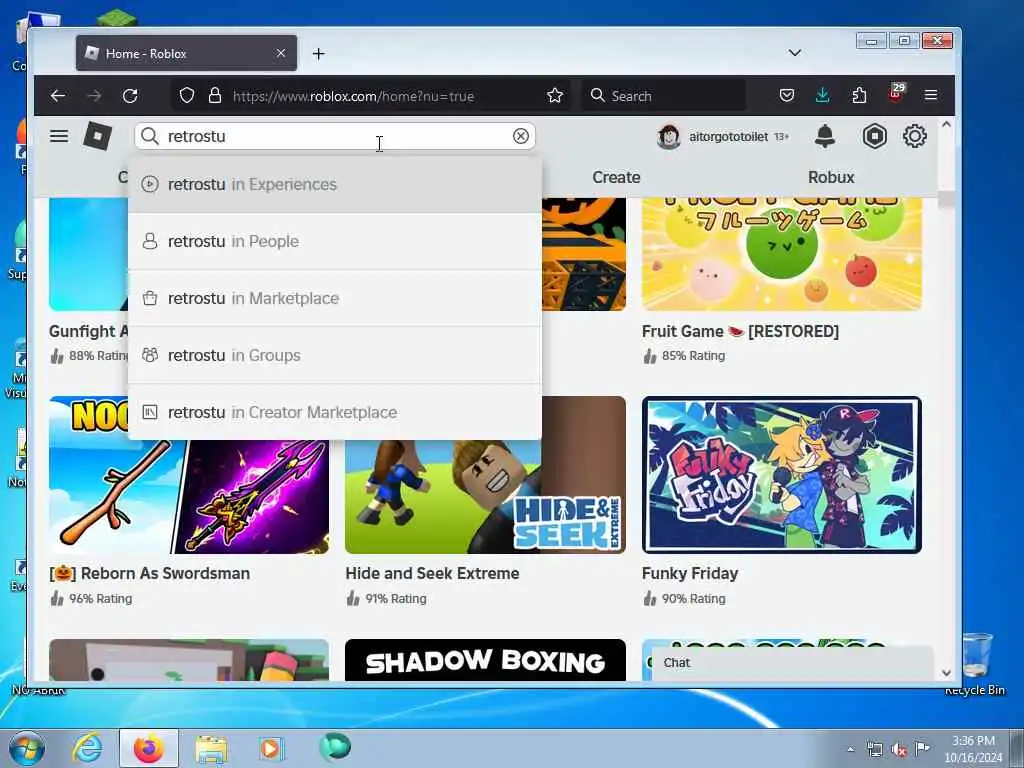Open the Roblox left navigation menu
This screenshot has height=768, width=1024.
[59, 136]
